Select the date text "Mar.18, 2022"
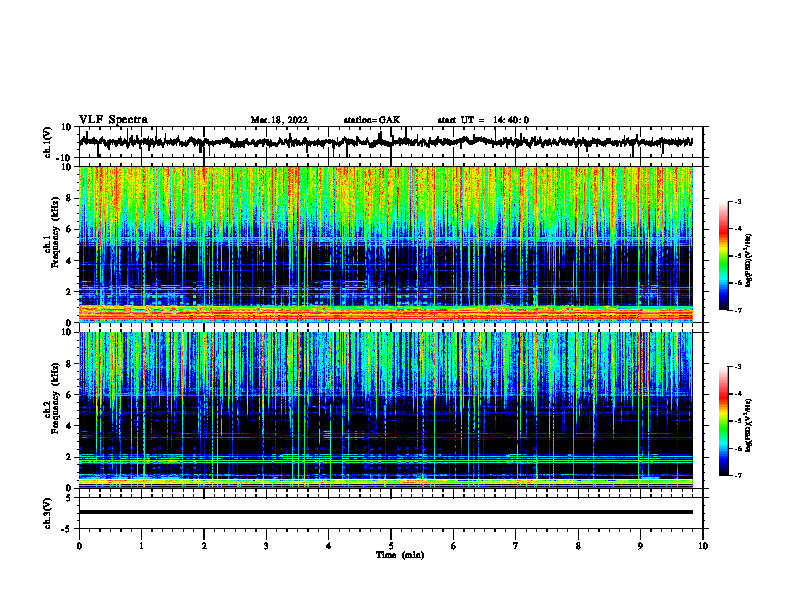This screenshot has width=792, height=612. pyautogui.click(x=279, y=120)
